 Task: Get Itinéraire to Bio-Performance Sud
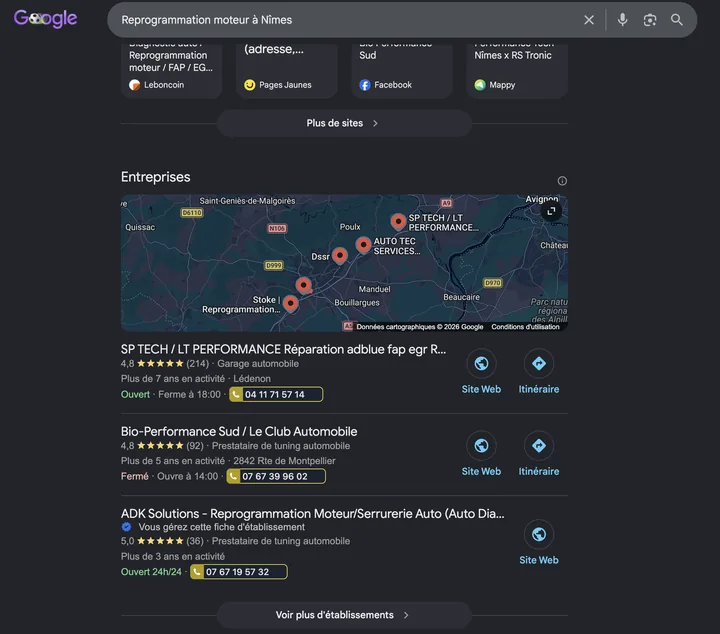(x=539, y=454)
